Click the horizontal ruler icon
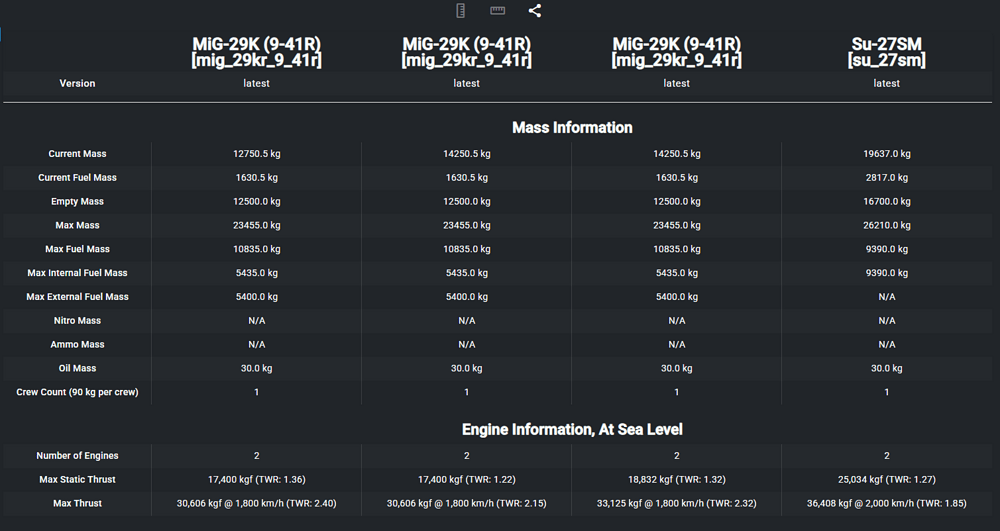The width and height of the screenshot is (1000, 531). click(497, 10)
